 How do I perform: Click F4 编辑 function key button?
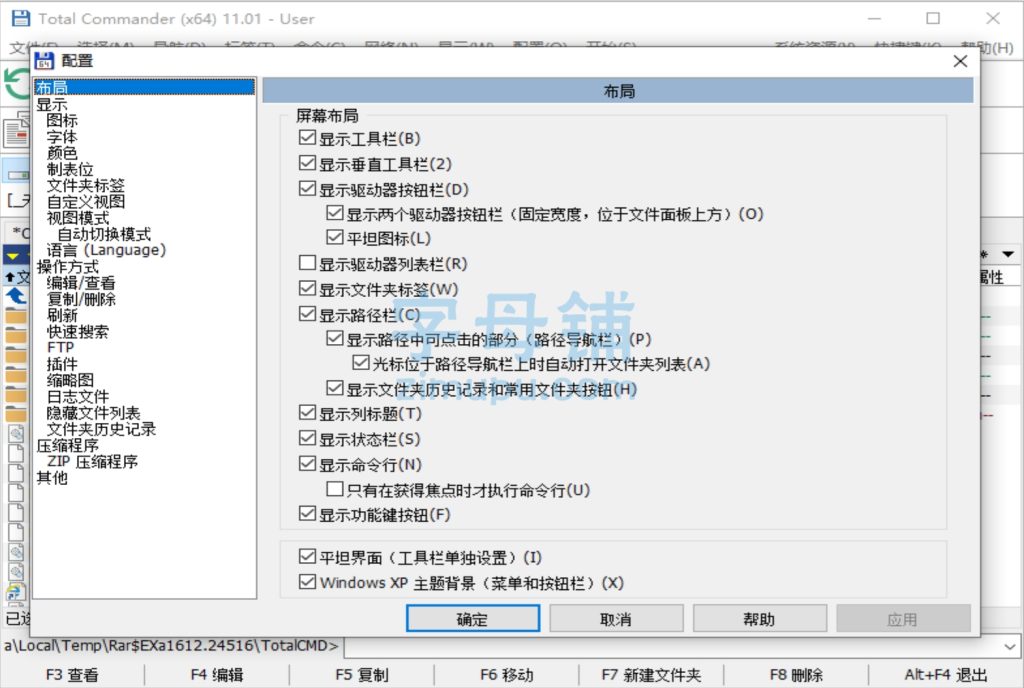[x=217, y=674]
